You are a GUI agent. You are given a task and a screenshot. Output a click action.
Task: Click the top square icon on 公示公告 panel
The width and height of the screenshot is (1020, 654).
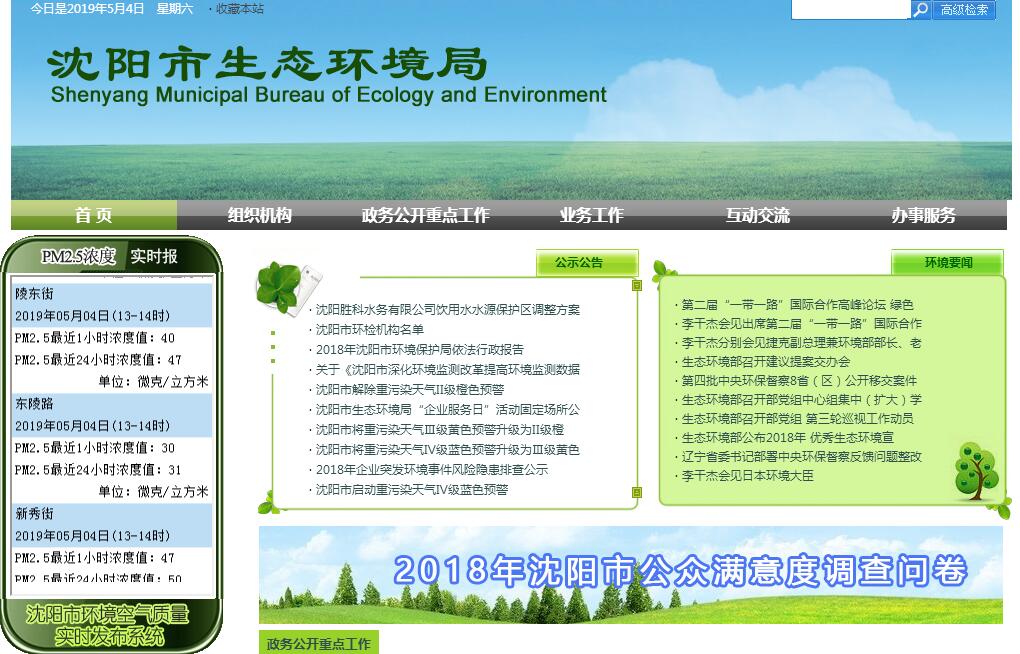click(637, 286)
